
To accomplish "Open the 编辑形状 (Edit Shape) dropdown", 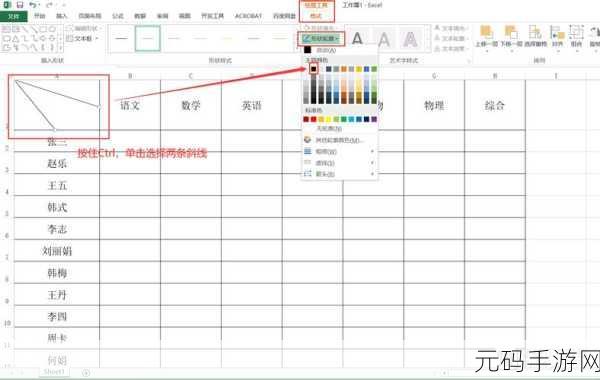I will tap(83, 29).
